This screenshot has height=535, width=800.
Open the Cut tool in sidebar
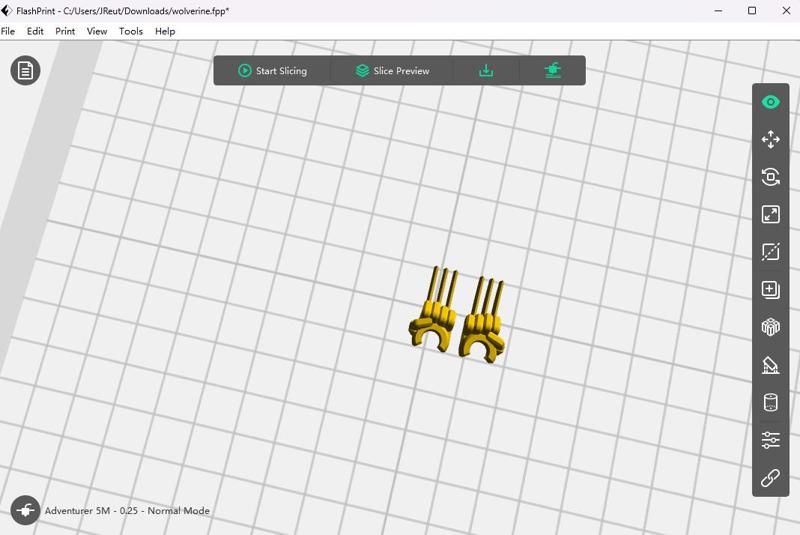[x=770, y=251]
